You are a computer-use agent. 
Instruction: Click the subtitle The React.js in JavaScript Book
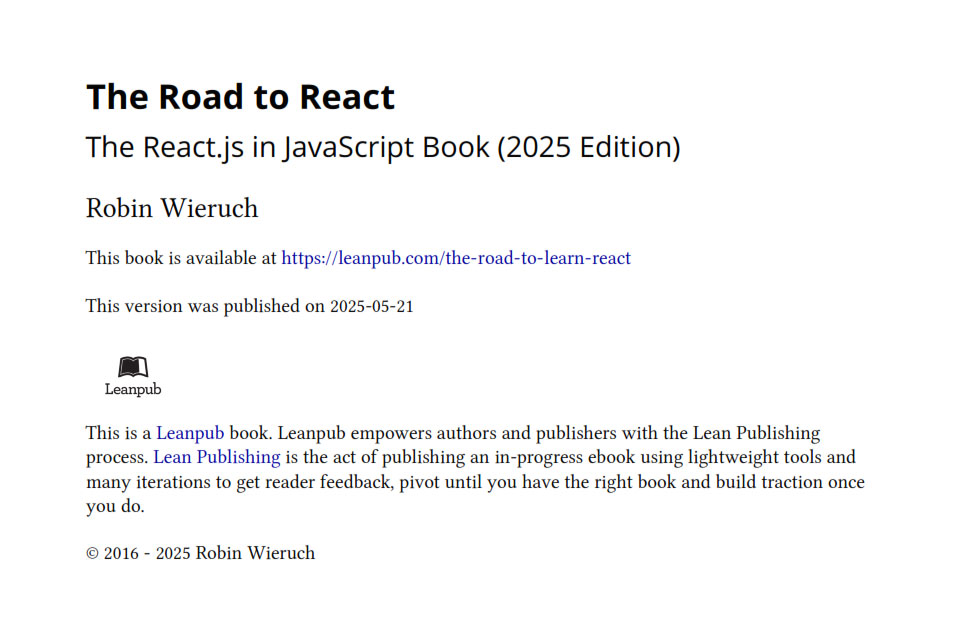tap(383, 148)
